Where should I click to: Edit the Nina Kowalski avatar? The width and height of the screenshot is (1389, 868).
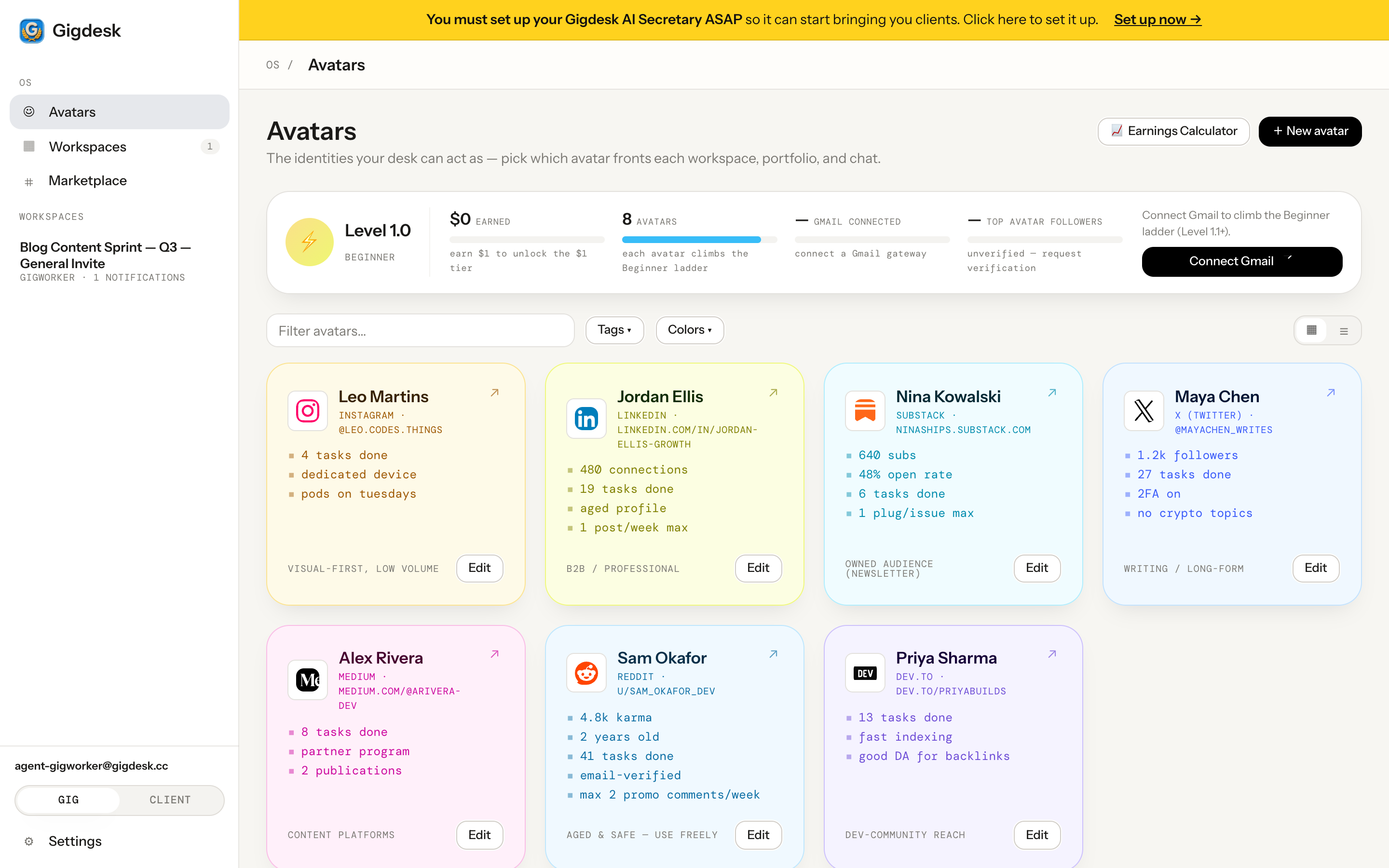tap(1036, 569)
